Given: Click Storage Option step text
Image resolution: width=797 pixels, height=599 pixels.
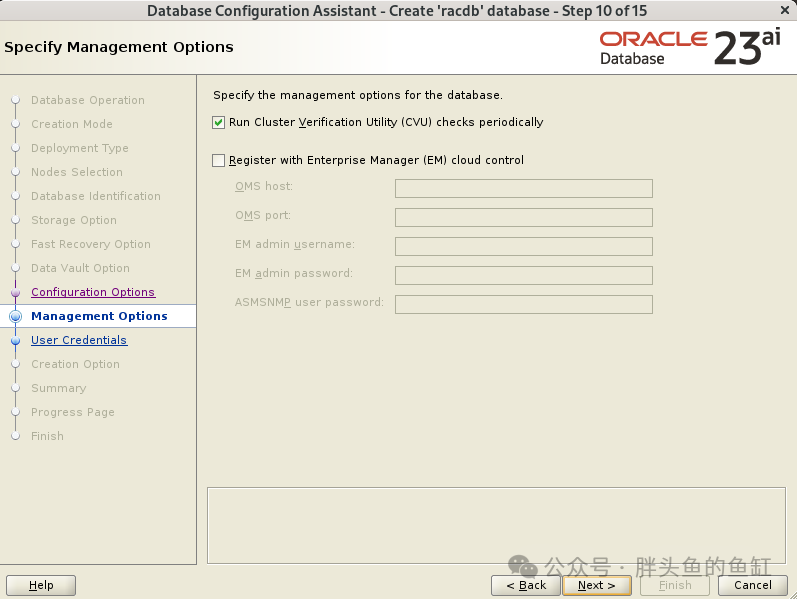Looking at the screenshot, I should [x=74, y=220].
